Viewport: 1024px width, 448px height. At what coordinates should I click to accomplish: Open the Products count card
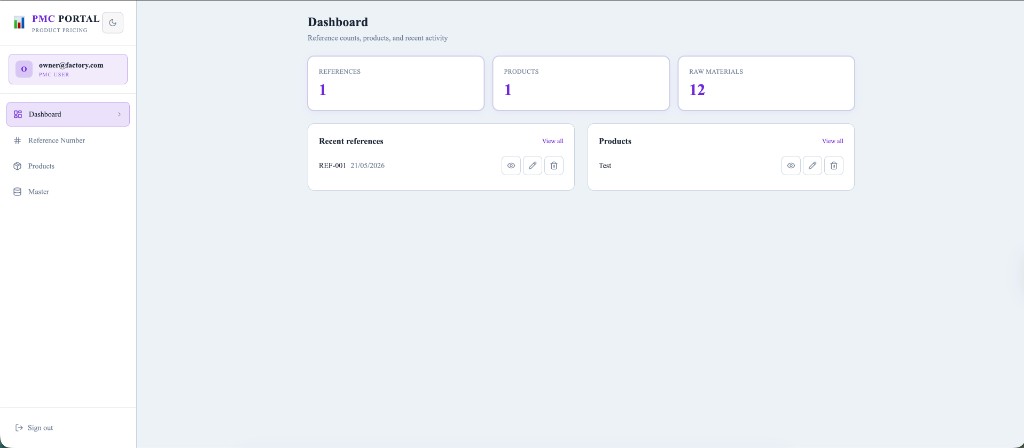(581, 83)
